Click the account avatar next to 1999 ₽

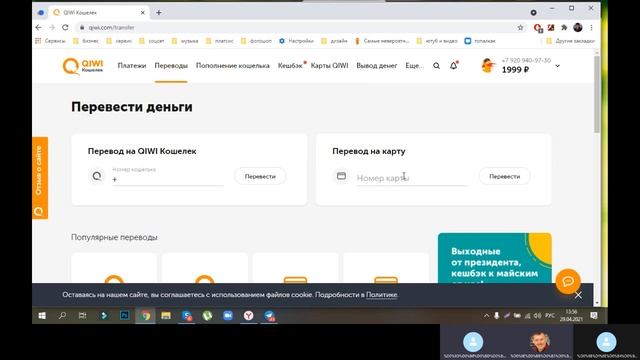[488, 65]
